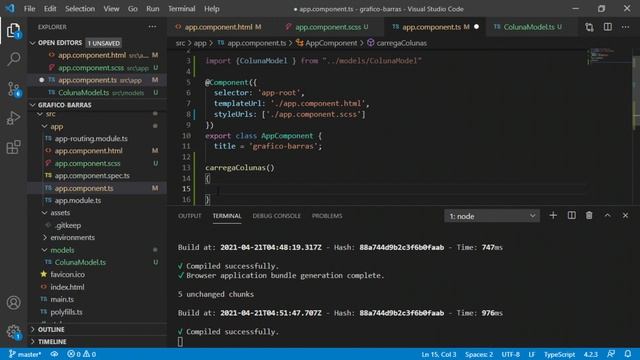Maximize the panel with up chevron
The image size is (640, 360).
click(x=607, y=216)
